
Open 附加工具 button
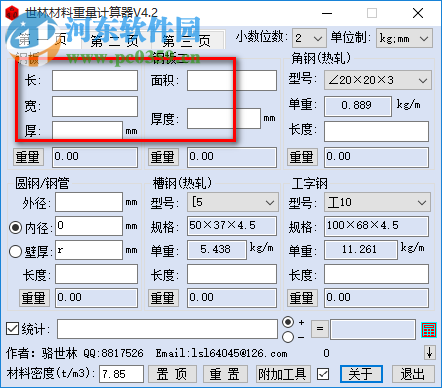tap(283, 374)
